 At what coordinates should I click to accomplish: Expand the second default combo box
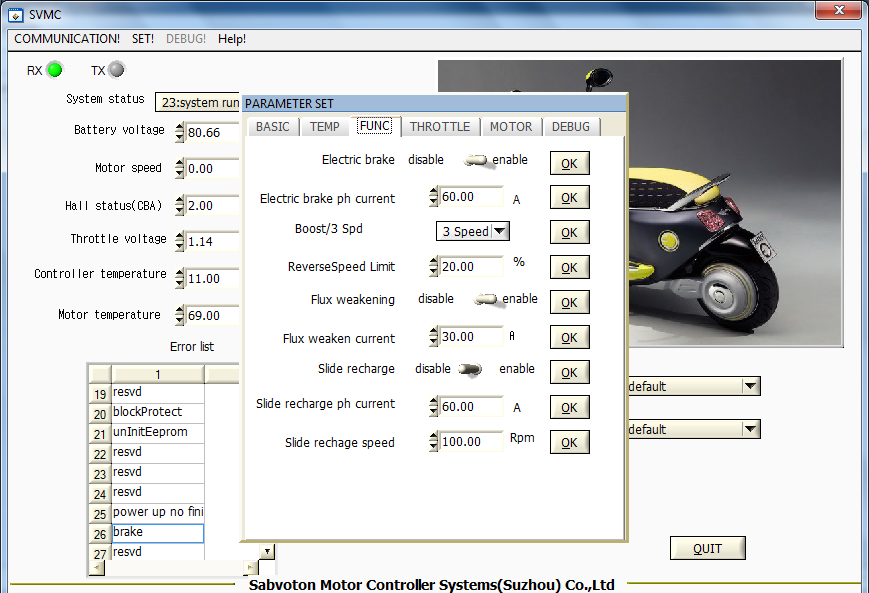coord(750,429)
